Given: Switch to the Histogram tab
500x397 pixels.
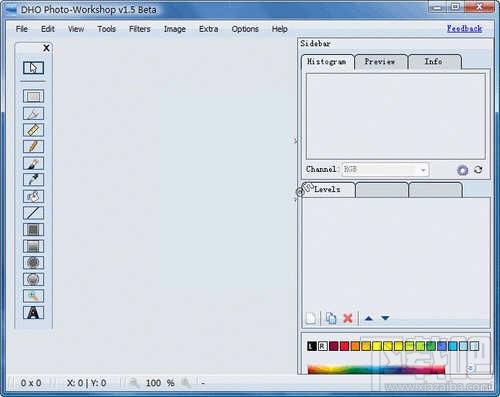Looking at the screenshot, I should coord(327,62).
